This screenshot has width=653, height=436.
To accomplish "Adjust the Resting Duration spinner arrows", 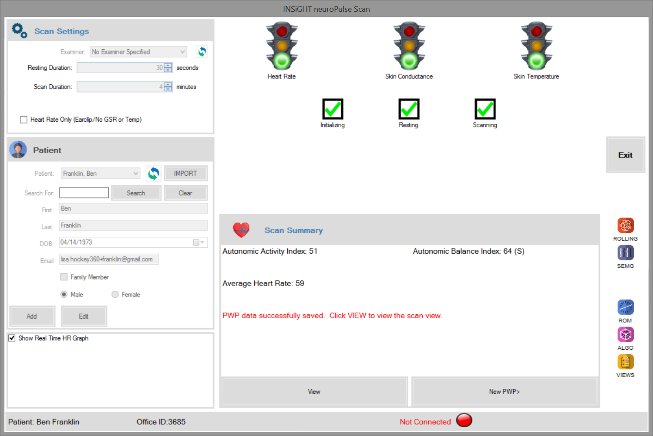I will (x=168, y=67).
